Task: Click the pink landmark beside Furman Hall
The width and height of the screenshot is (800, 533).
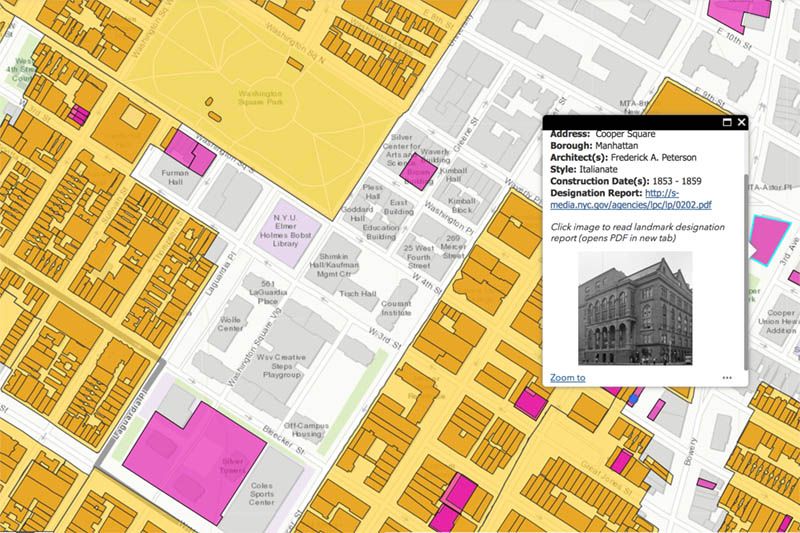Action: [193, 153]
